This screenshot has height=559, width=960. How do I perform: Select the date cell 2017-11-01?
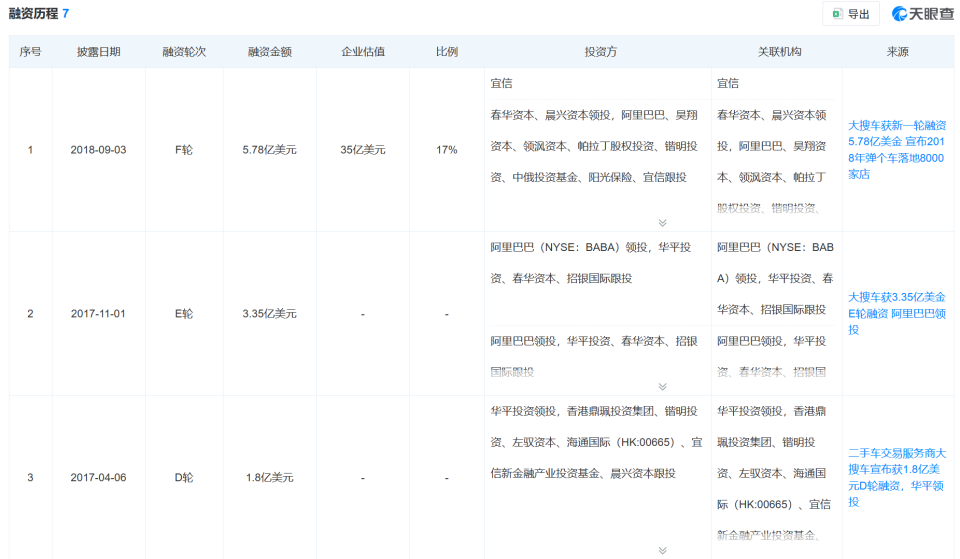pos(99,313)
